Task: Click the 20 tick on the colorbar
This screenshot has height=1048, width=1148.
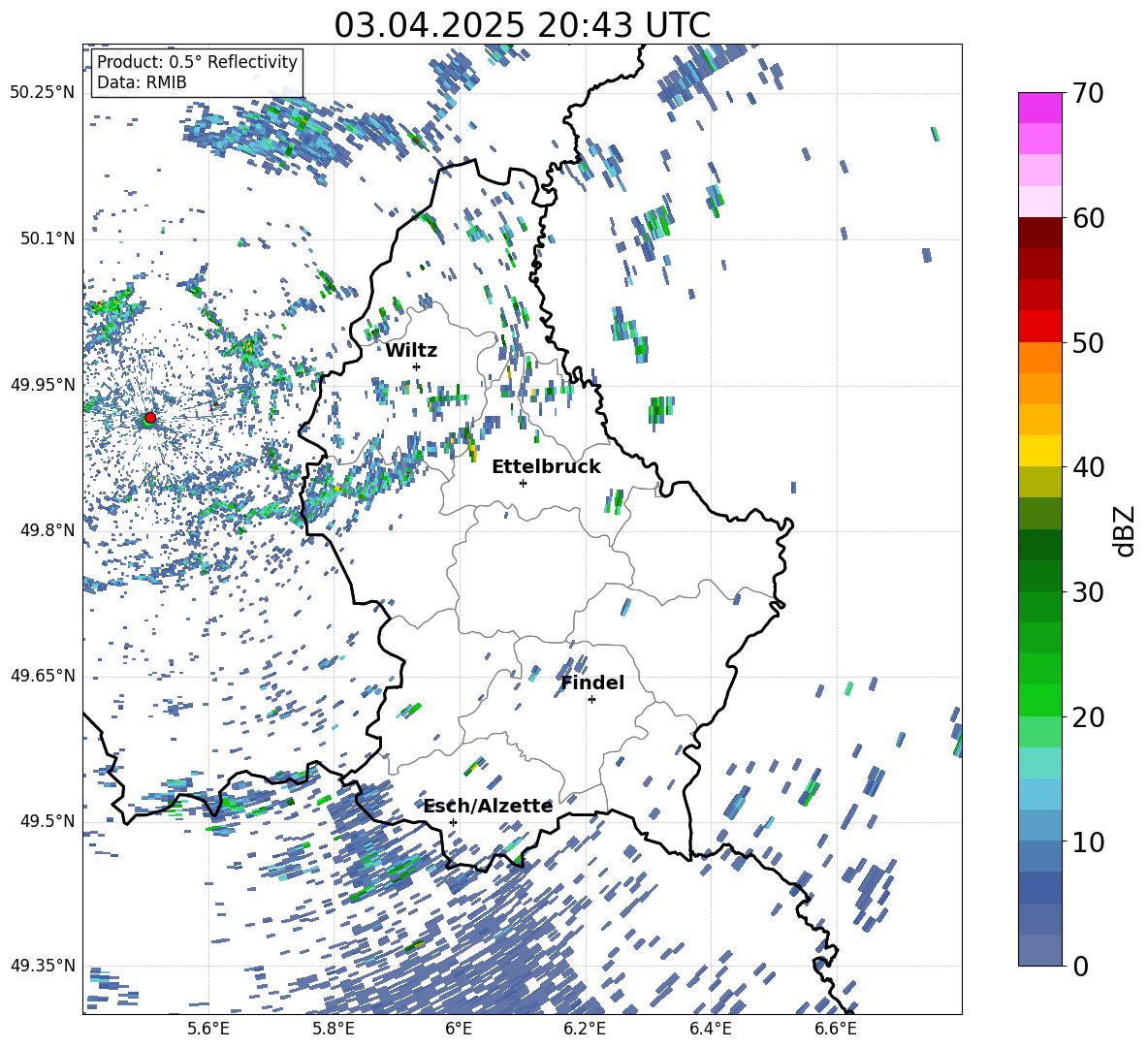Action: [x=1088, y=717]
